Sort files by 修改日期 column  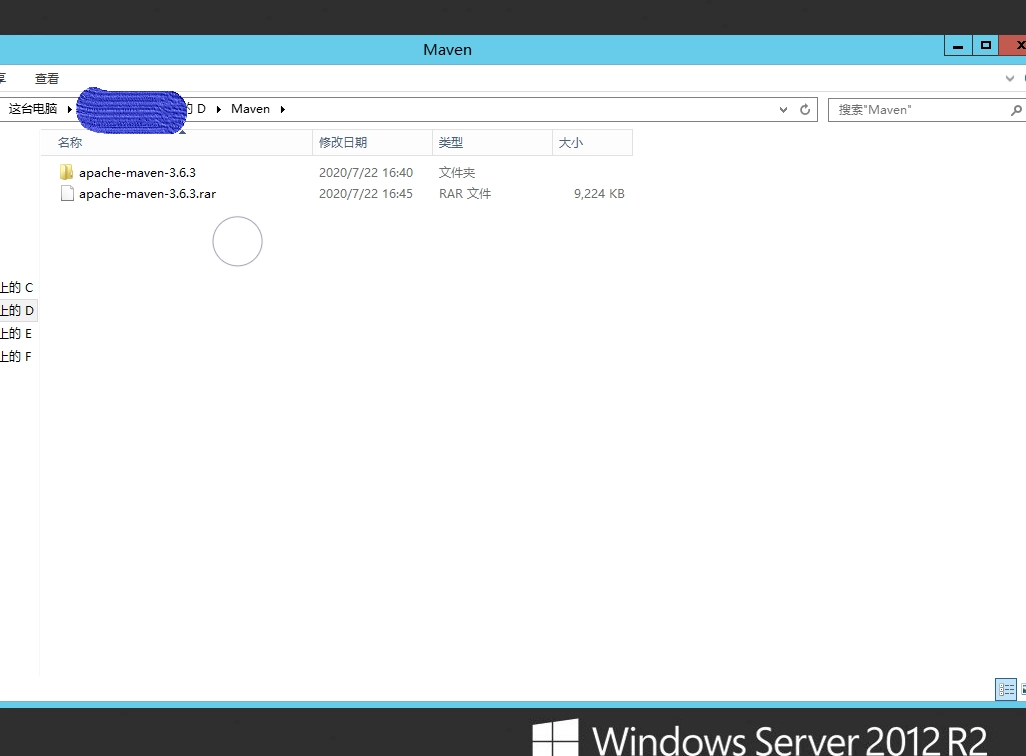tap(343, 143)
